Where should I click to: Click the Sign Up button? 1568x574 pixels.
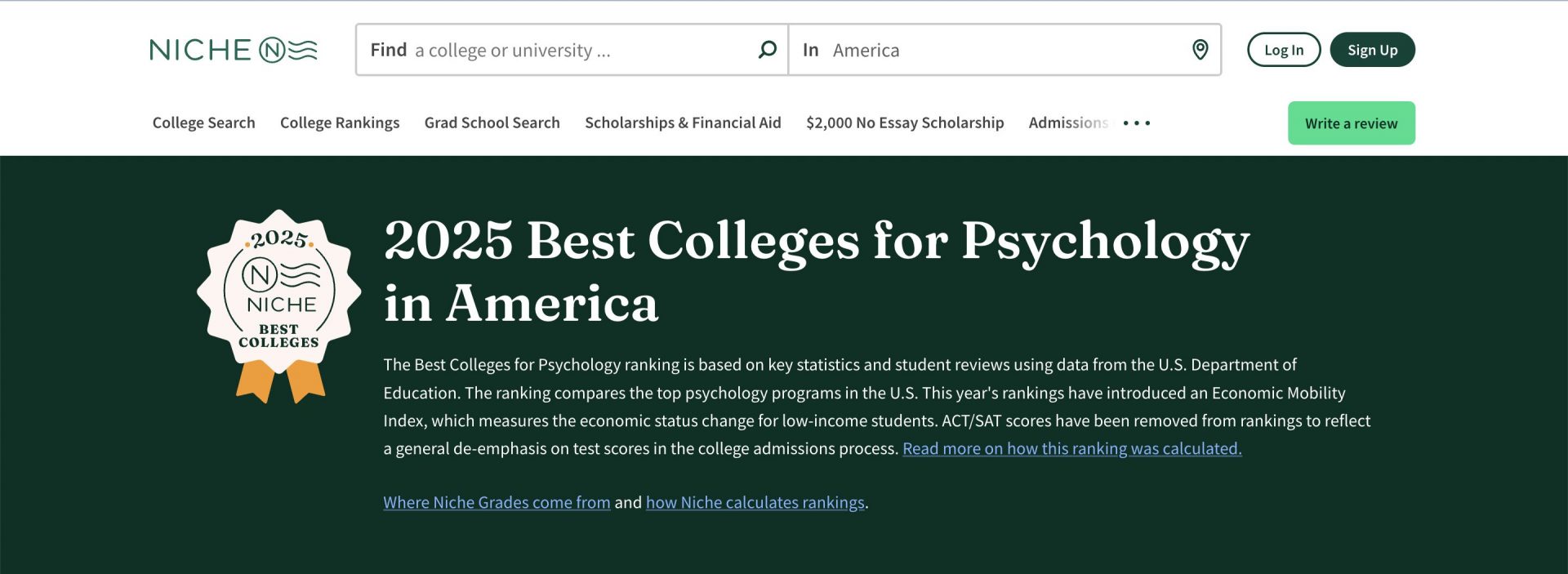(1372, 50)
